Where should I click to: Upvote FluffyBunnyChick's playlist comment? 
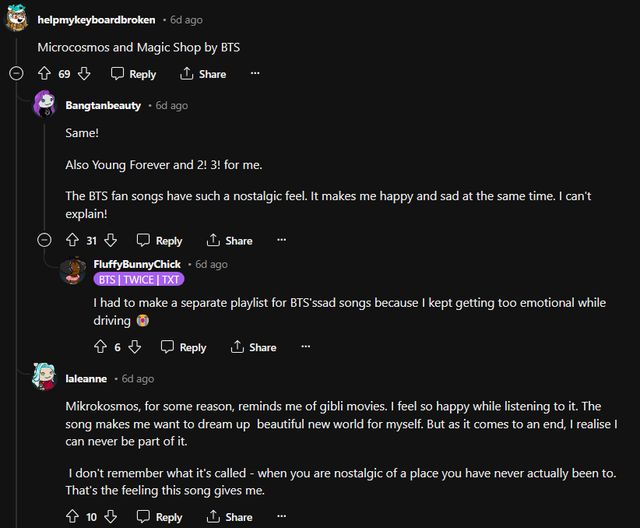click(100, 347)
